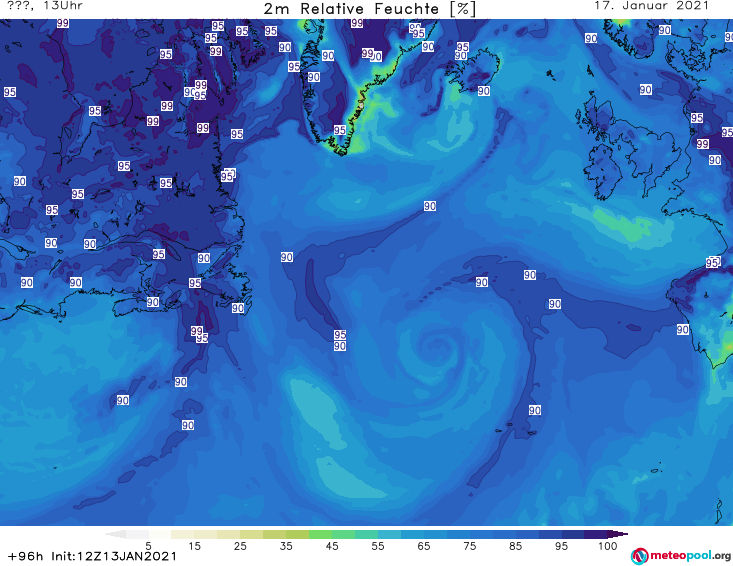This screenshot has width=733, height=566.
Task: Pick the dark purple legend swatch before 100
Action: click(x=596, y=534)
